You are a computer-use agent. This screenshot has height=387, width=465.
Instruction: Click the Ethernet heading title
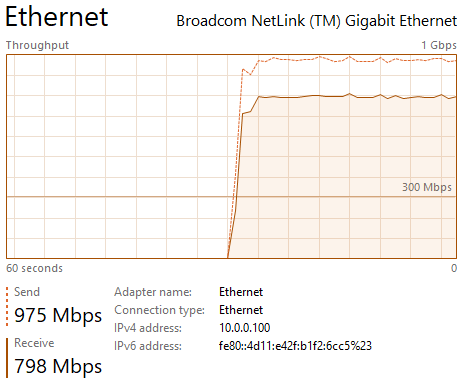[57, 17]
